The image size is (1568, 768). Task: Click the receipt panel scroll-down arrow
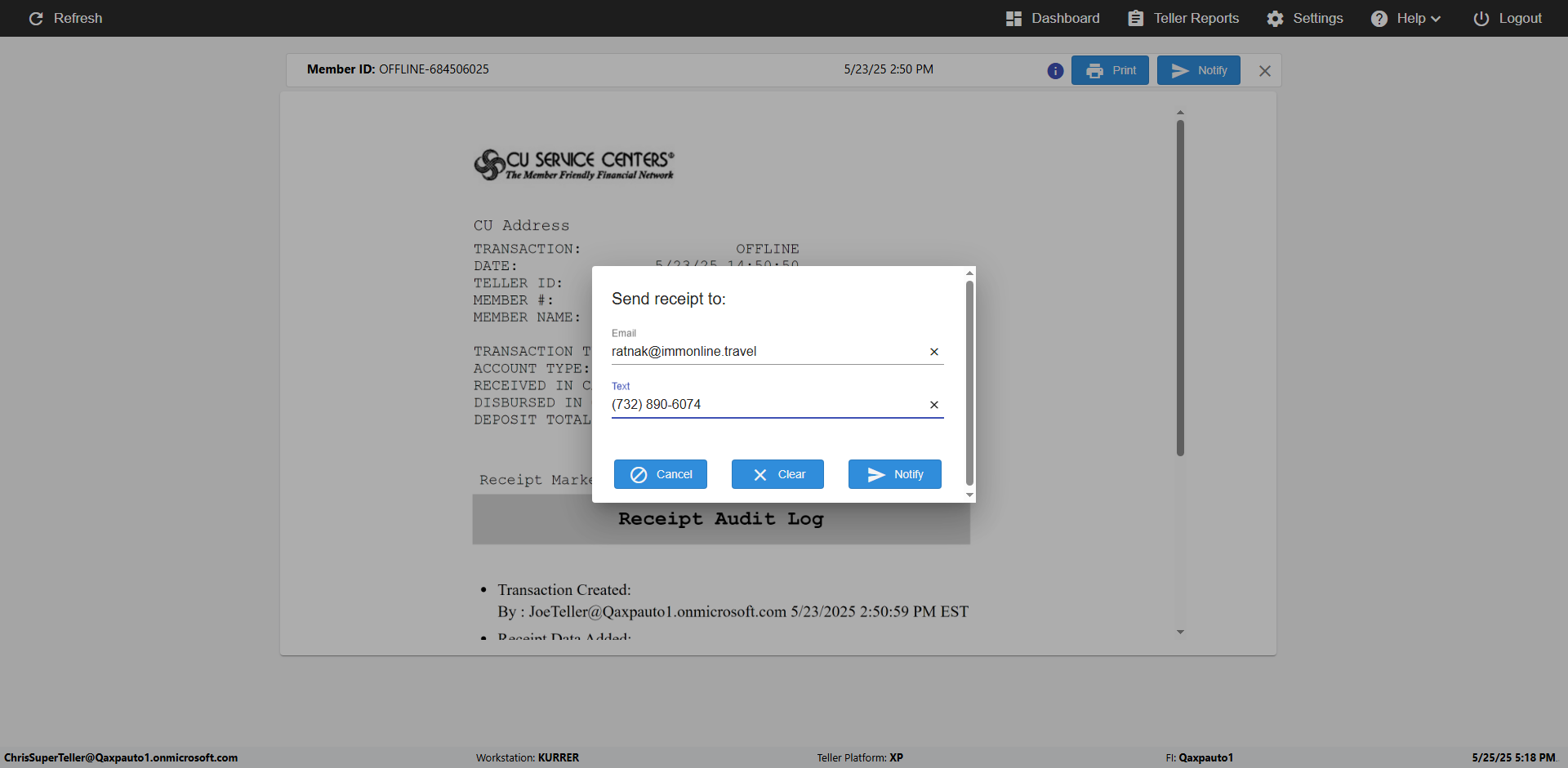click(1180, 632)
